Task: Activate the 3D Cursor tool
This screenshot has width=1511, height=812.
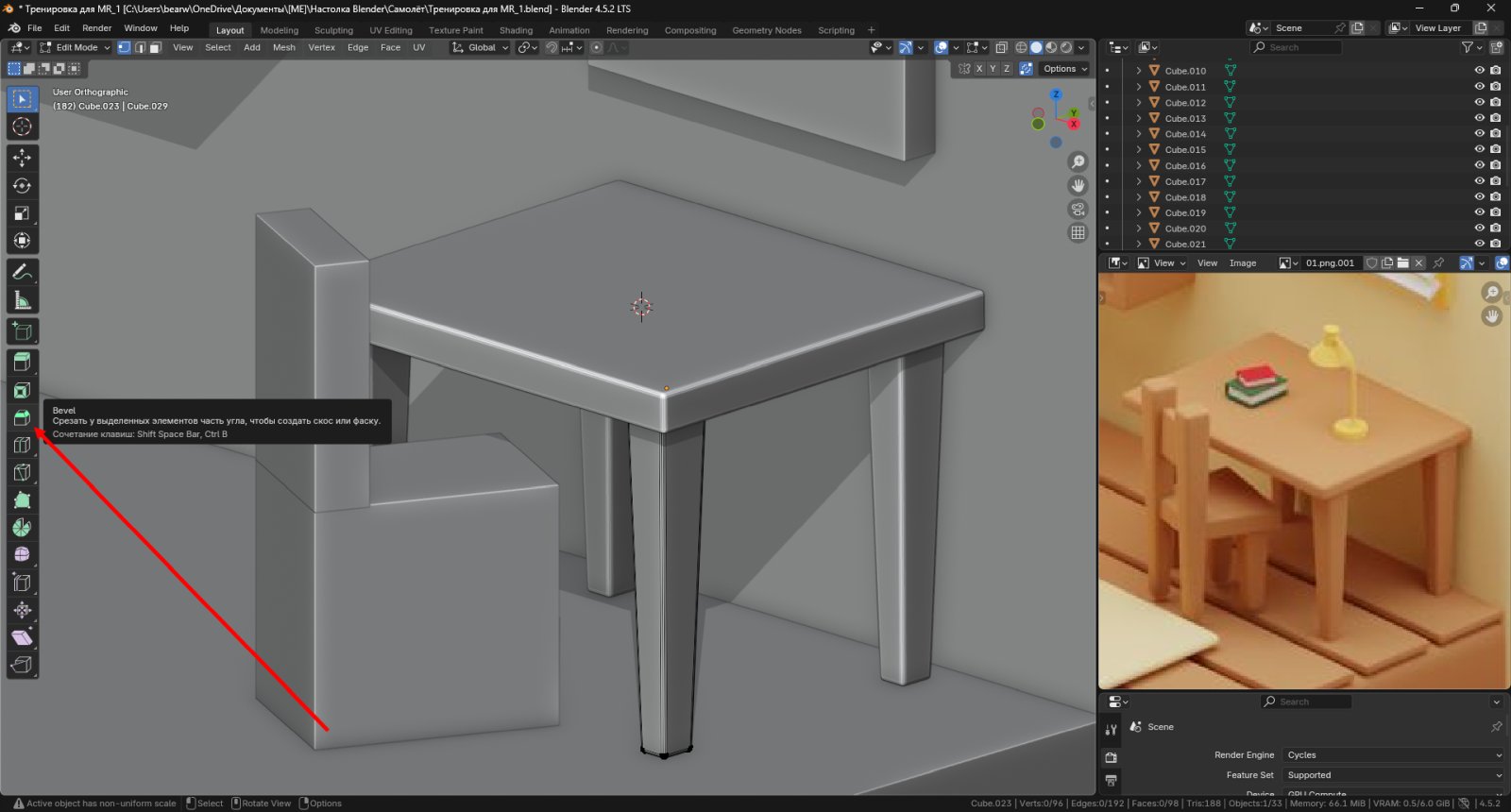Action: tap(23, 127)
